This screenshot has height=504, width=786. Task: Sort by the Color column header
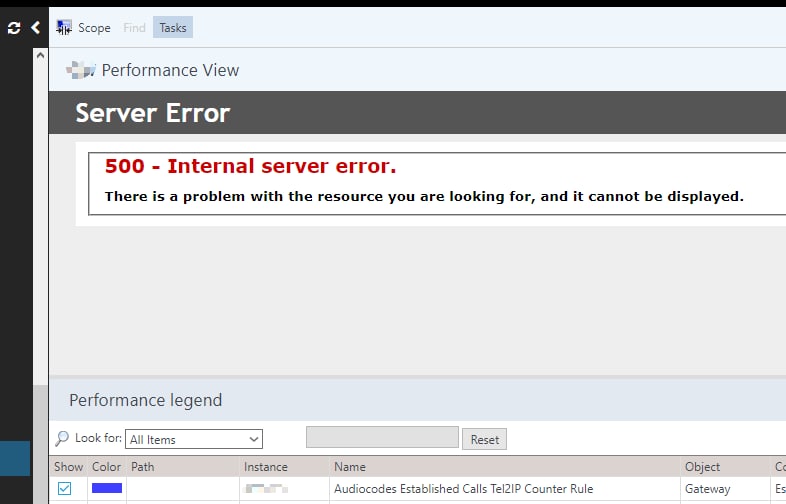click(x=106, y=467)
